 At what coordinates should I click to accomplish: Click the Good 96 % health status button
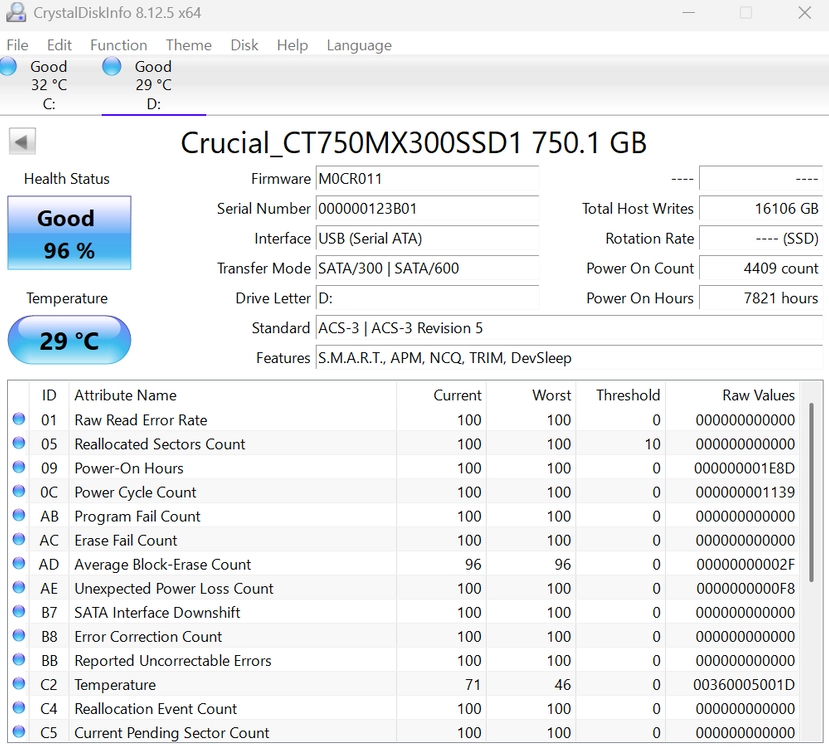(69, 233)
